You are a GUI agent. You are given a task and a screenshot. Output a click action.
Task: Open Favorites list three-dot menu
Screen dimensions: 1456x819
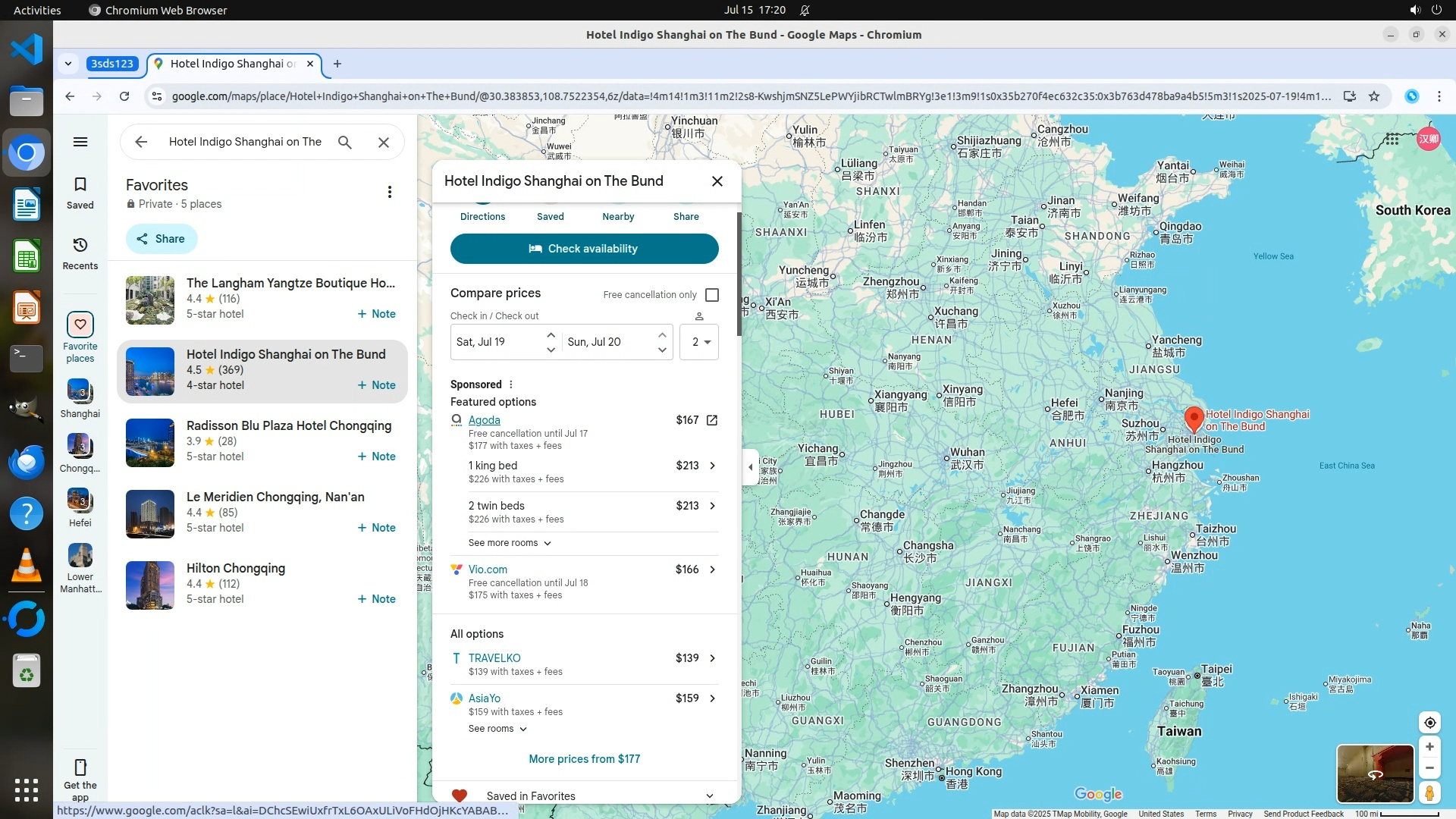[389, 192]
